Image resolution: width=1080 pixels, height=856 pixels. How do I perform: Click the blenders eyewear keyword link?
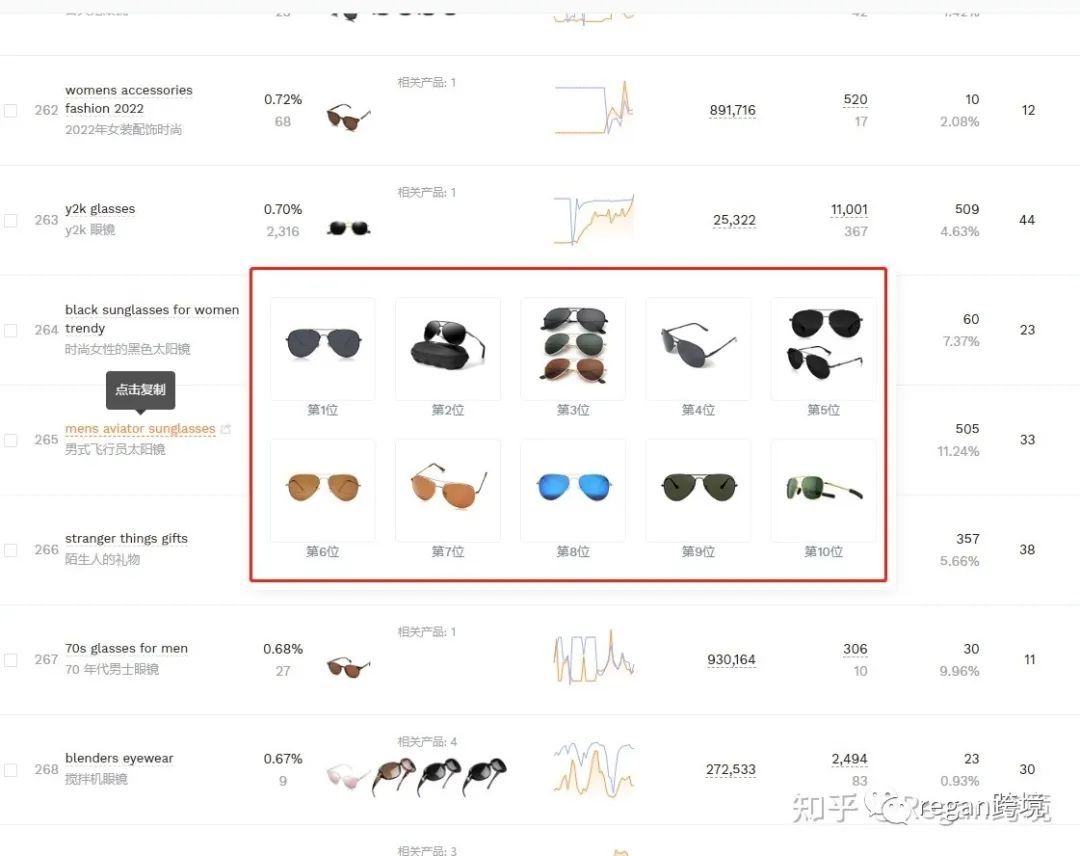[119, 758]
